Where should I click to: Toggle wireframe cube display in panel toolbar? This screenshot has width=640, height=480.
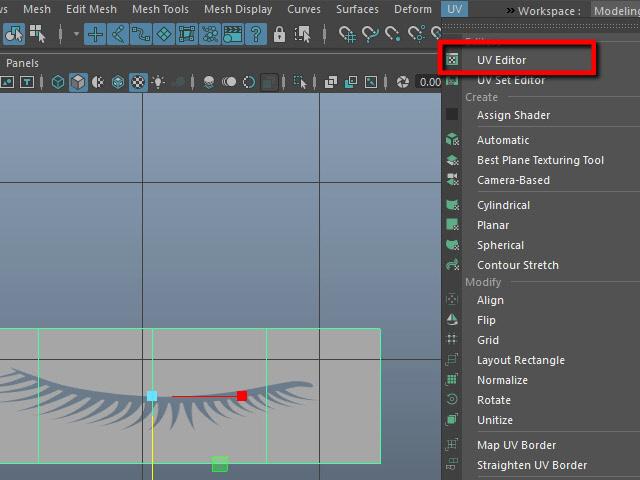[x=58, y=82]
